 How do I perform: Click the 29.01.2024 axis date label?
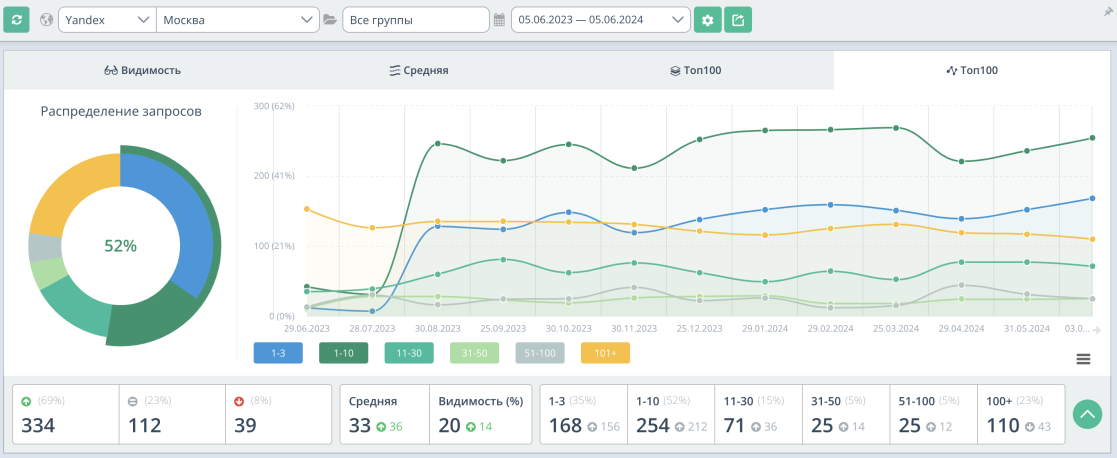pos(764,329)
